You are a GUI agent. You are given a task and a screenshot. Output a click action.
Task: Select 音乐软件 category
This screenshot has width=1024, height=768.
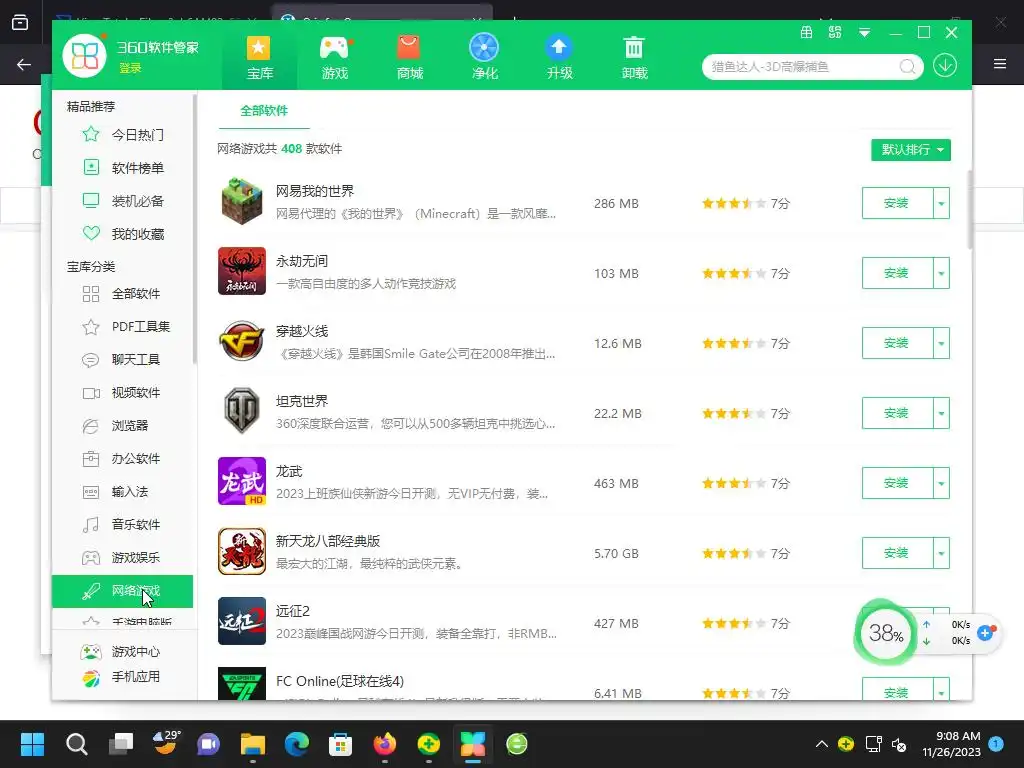123,524
